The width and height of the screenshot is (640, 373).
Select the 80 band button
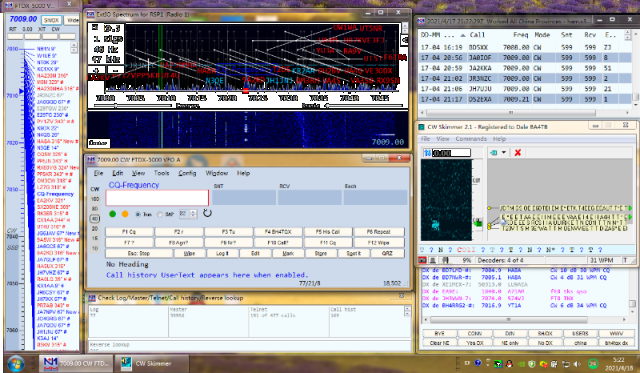[x=95, y=209]
